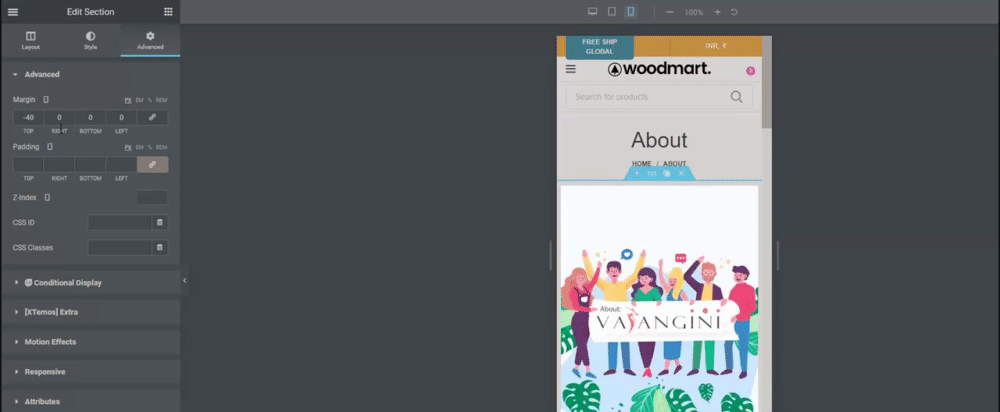Click the 100% zoom value
The image size is (1000, 412).
[694, 12]
